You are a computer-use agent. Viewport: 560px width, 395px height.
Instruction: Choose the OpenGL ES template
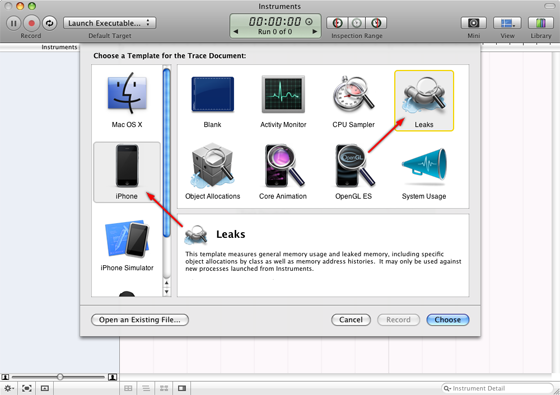click(354, 171)
